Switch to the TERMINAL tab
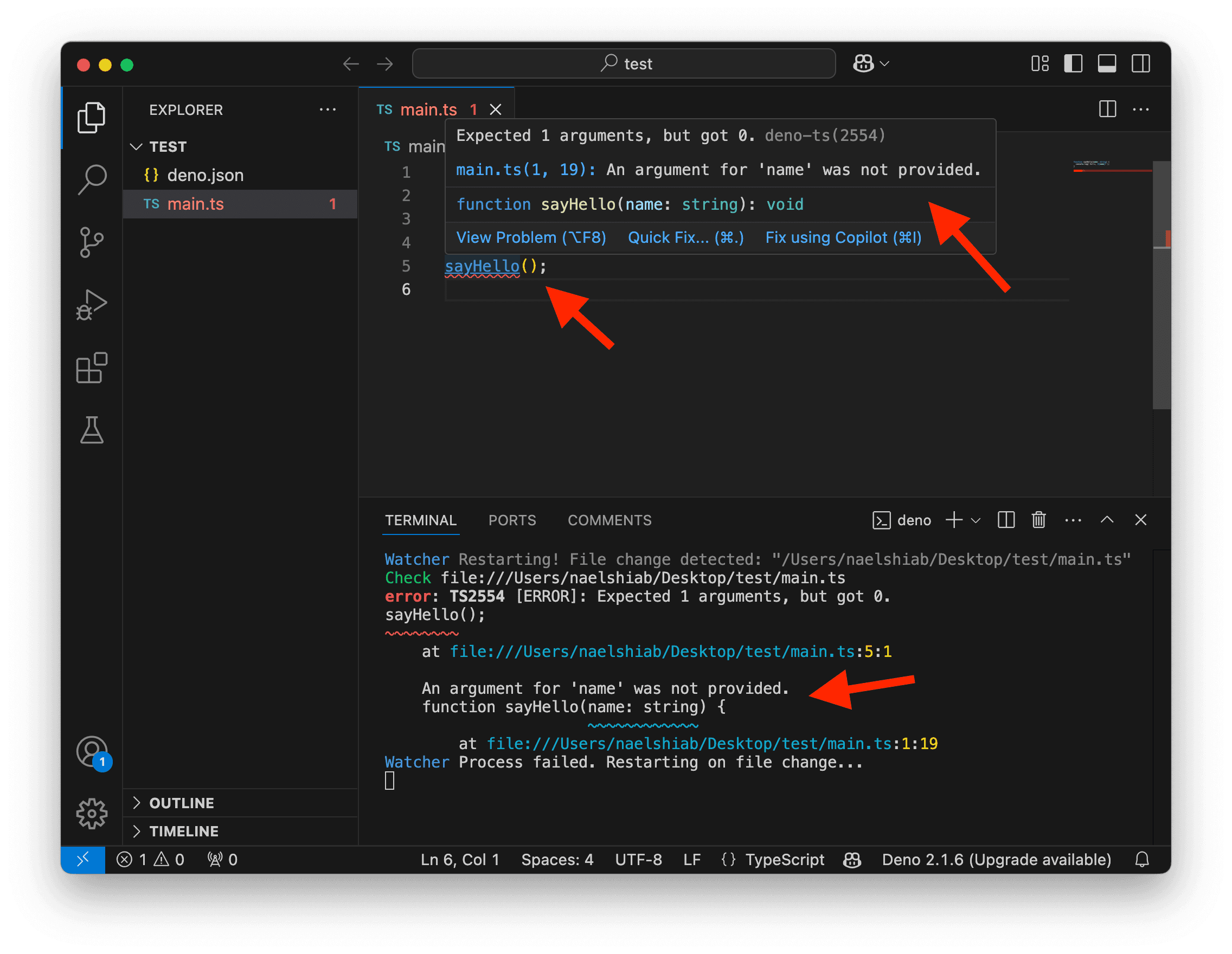 point(421,520)
